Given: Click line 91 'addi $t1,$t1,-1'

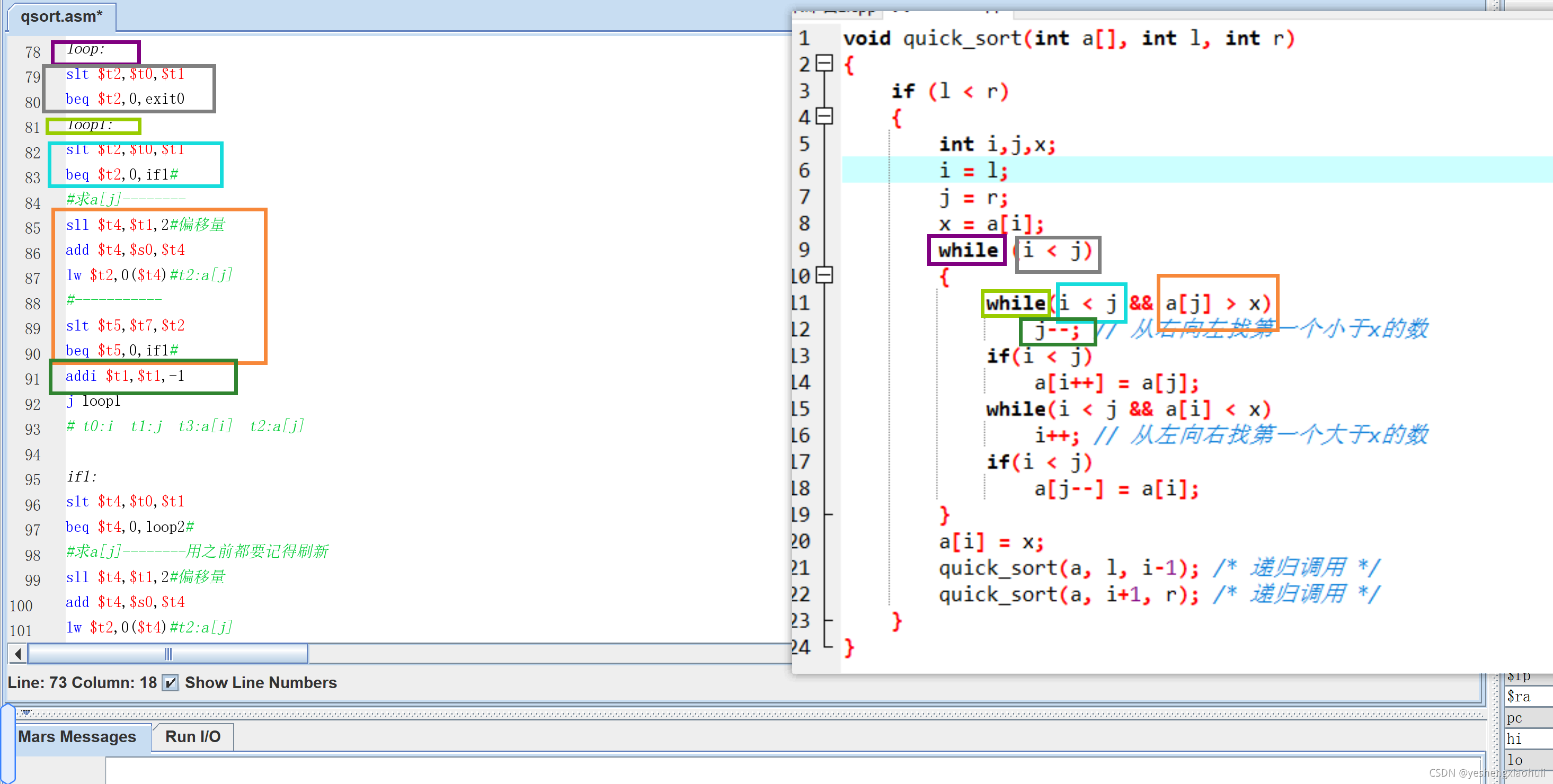Looking at the screenshot, I should pyautogui.click(x=125, y=376).
